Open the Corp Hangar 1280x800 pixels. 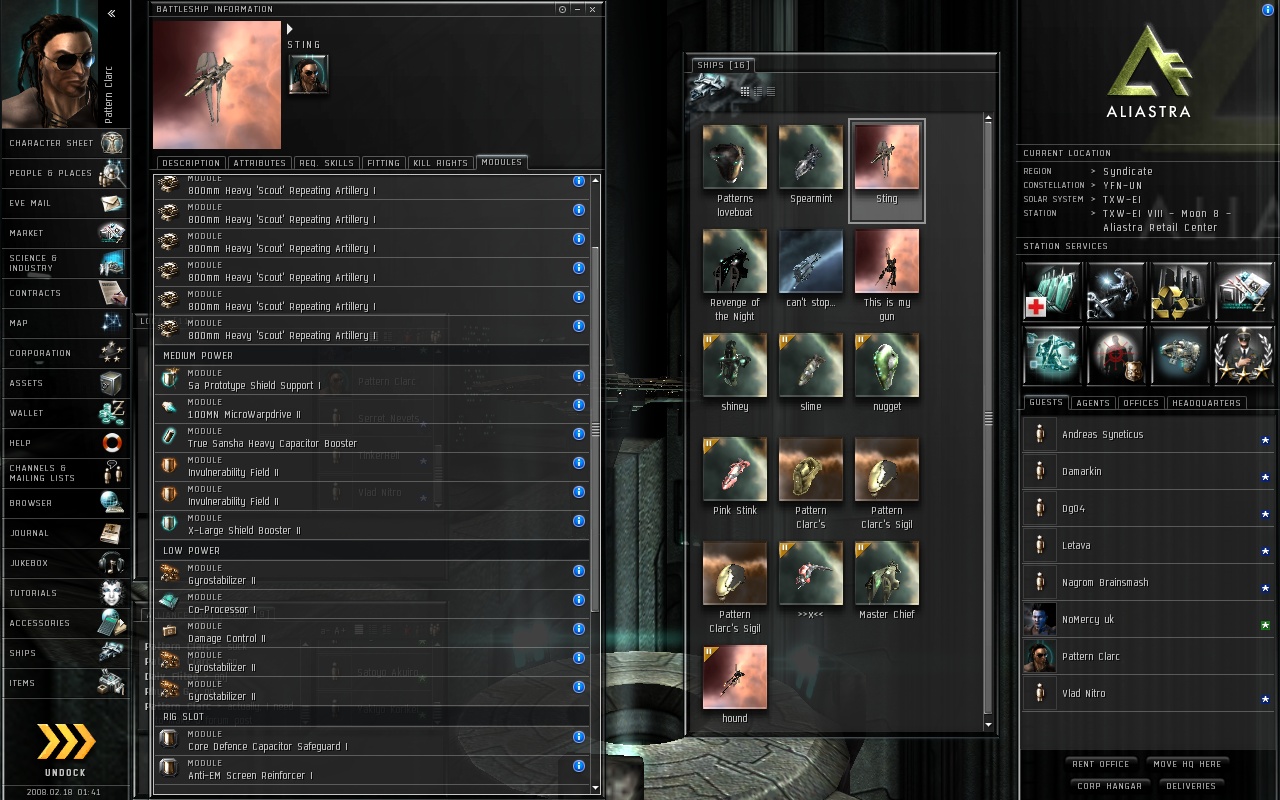tap(1109, 786)
